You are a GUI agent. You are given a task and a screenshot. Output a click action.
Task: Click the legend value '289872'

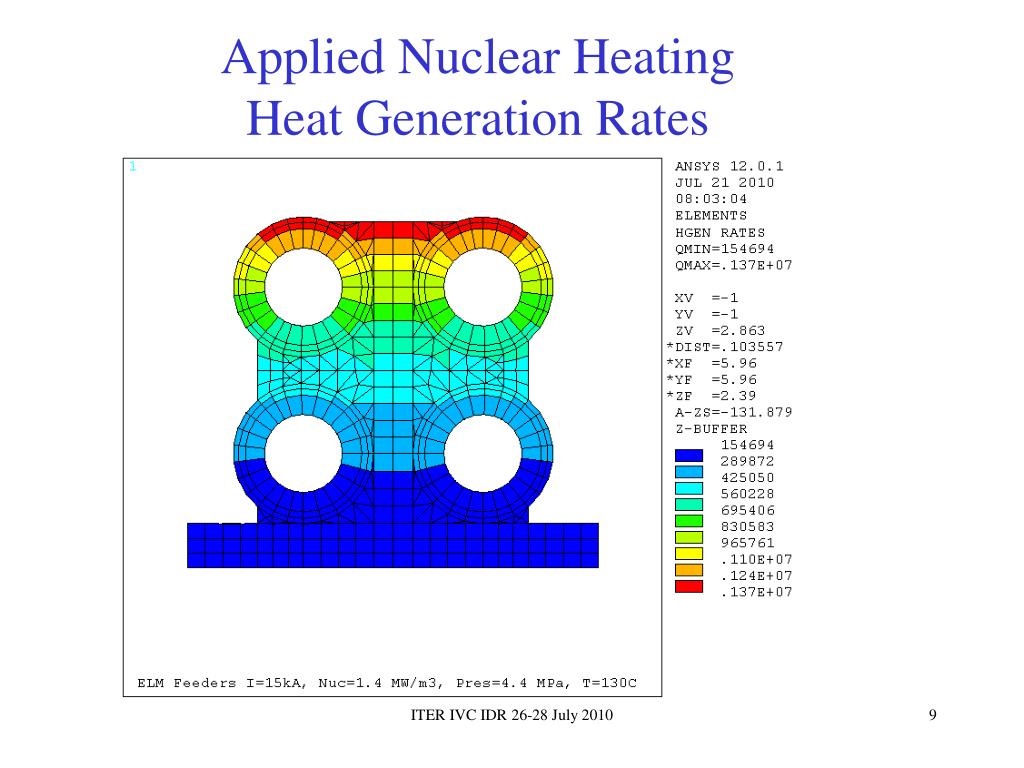[747, 461]
